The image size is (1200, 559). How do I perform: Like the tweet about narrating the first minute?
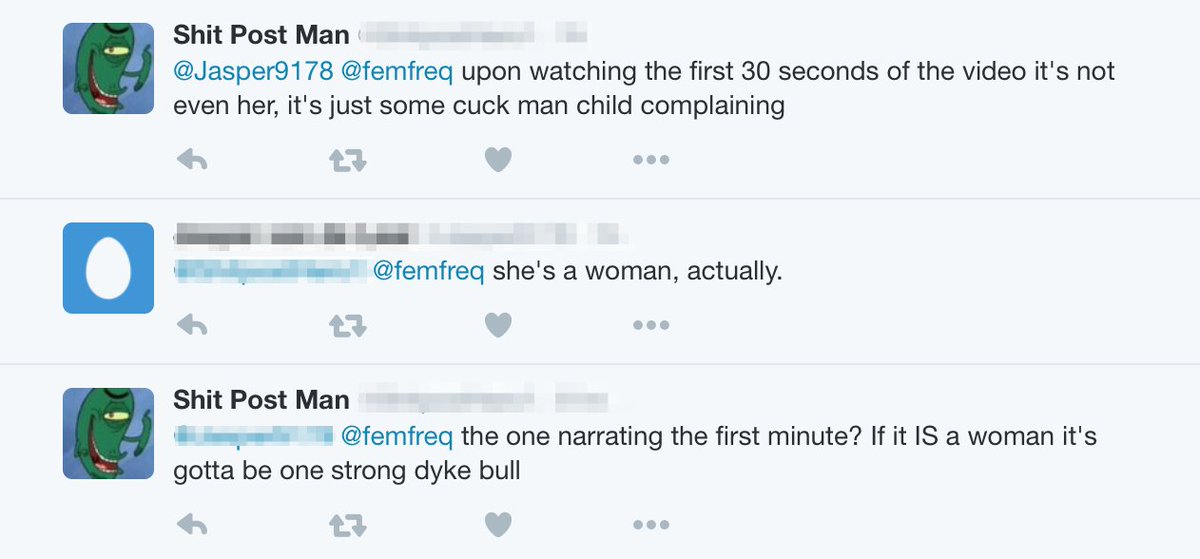[x=498, y=523]
